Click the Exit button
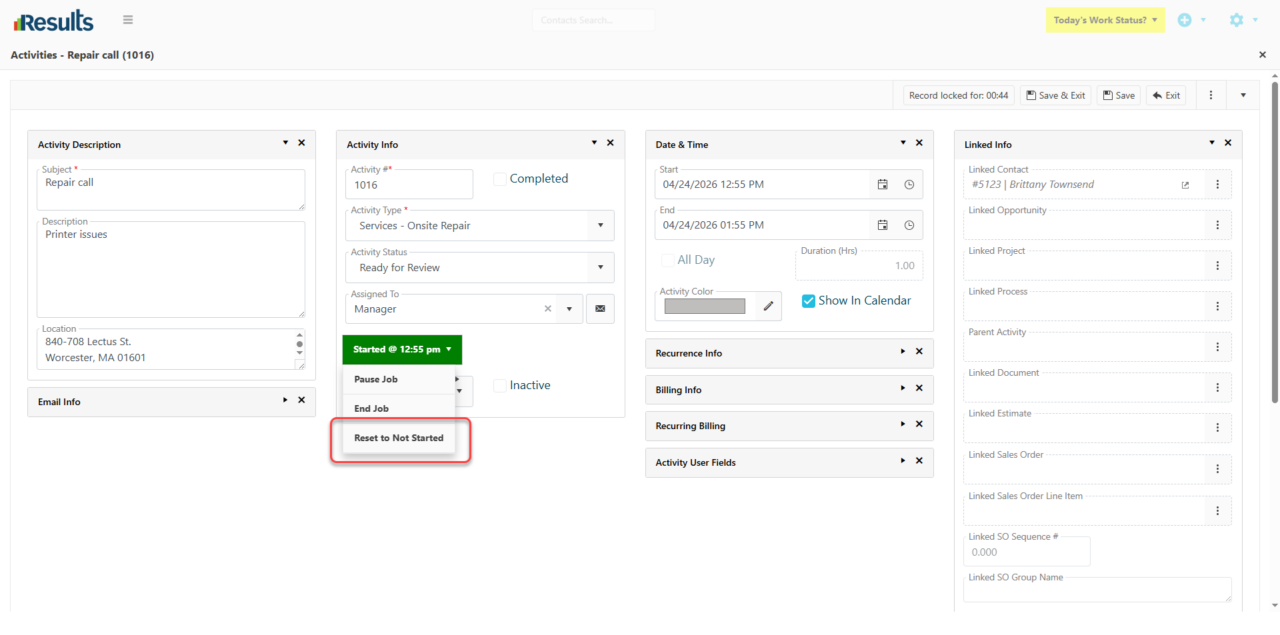 [x=1166, y=95]
